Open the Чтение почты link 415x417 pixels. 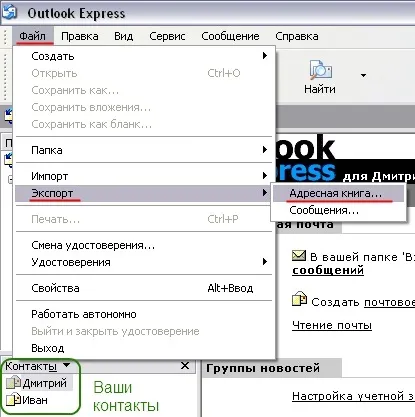click(x=332, y=325)
